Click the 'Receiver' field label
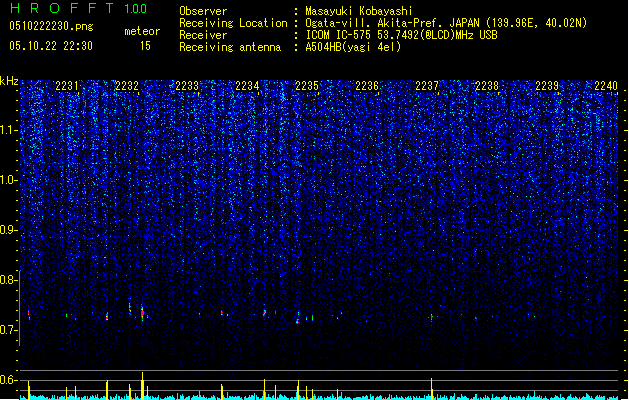This screenshot has height=400, width=629. (203, 35)
